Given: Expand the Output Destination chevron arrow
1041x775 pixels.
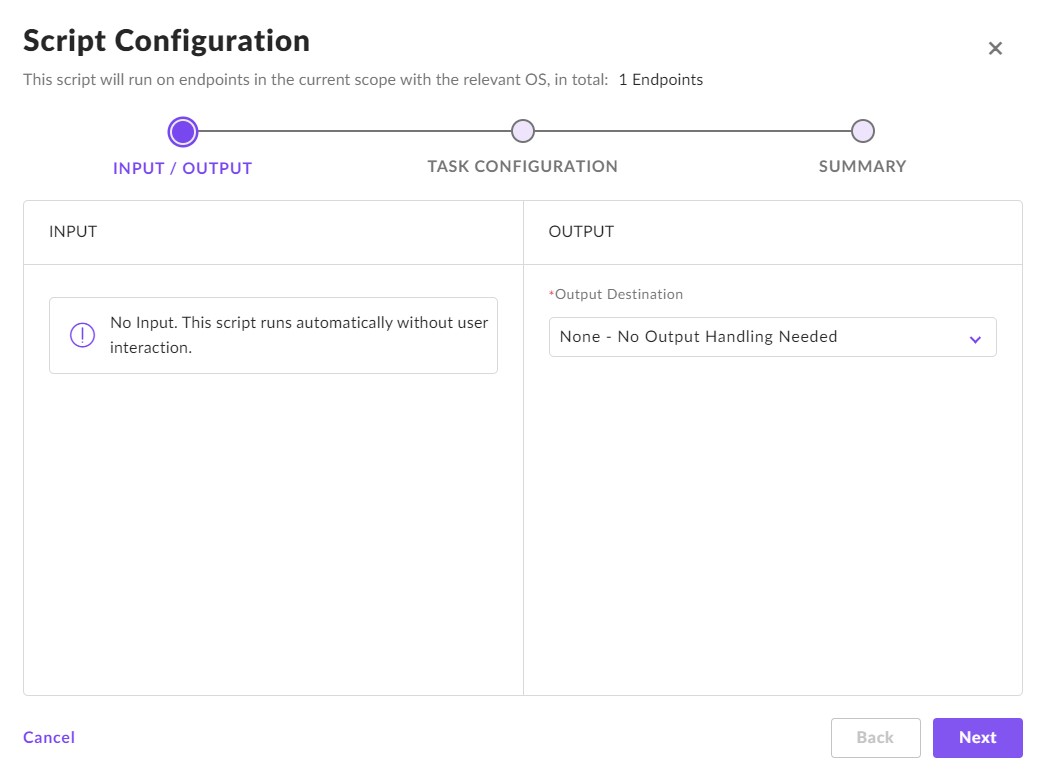Looking at the screenshot, I should tap(975, 338).
